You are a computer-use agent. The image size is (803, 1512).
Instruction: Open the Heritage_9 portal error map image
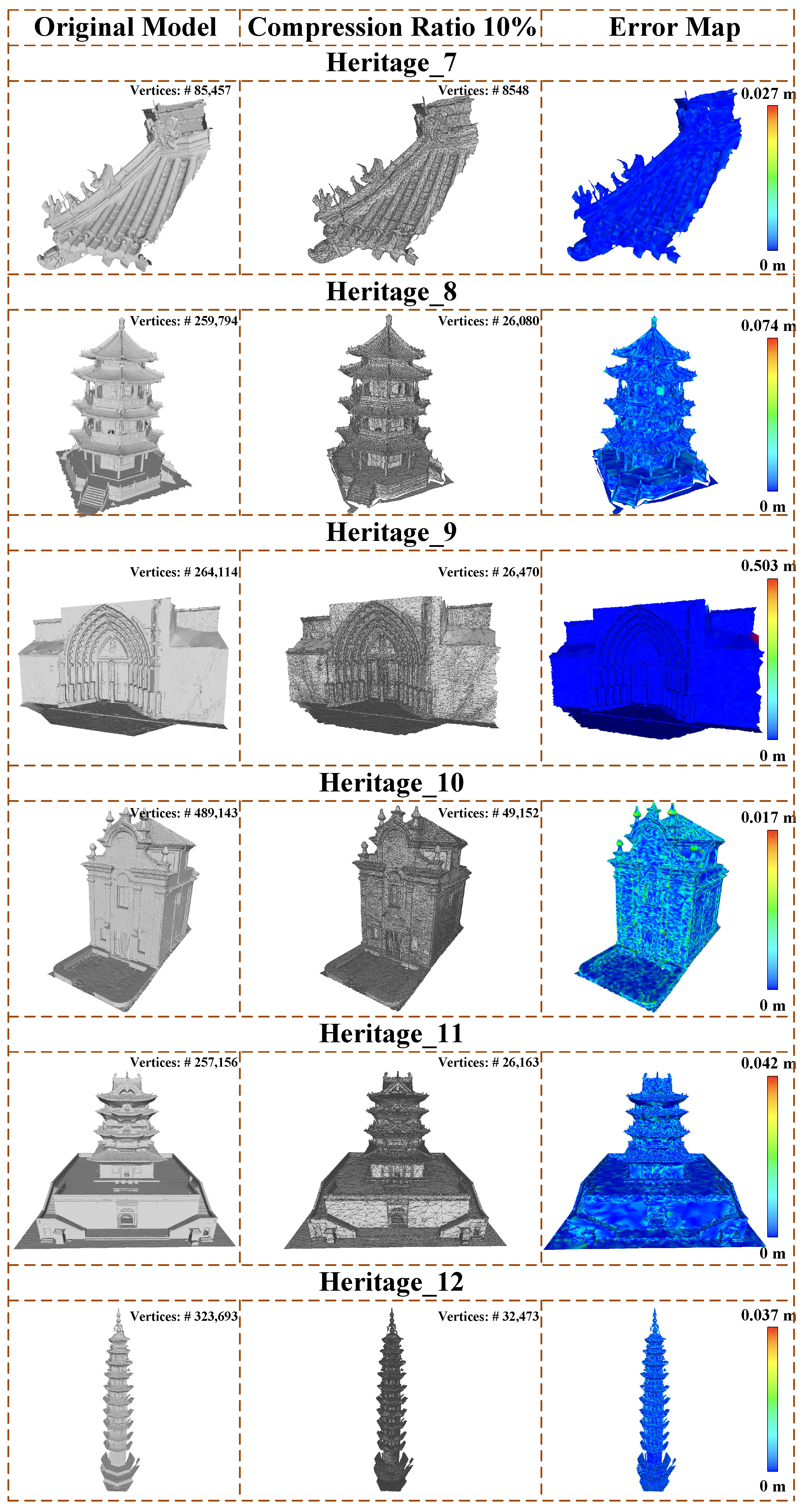(656, 669)
